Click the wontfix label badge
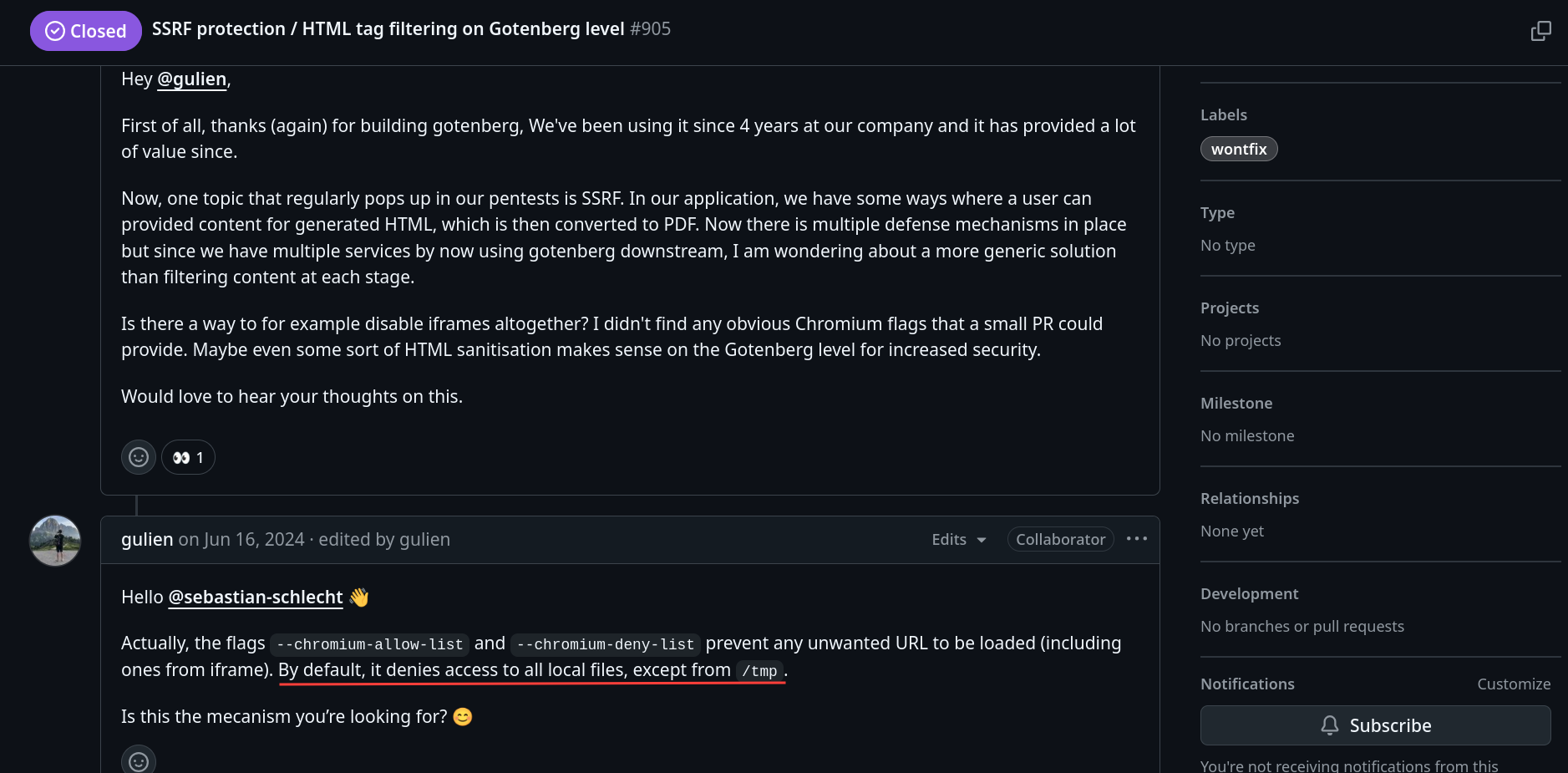 [x=1239, y=149]
